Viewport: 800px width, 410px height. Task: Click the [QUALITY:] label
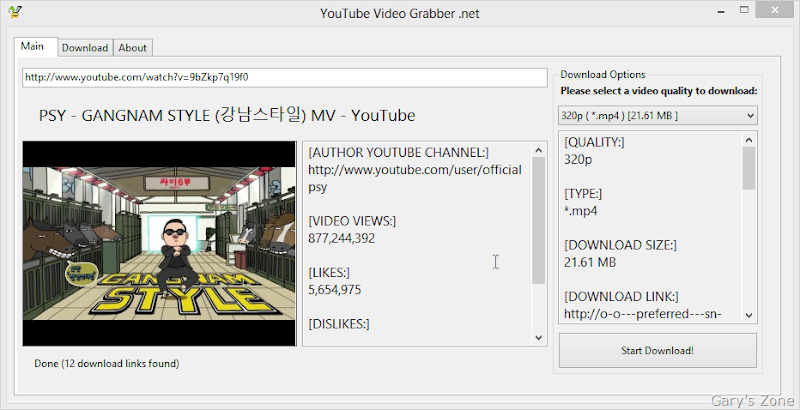click(x=594, y=142)
